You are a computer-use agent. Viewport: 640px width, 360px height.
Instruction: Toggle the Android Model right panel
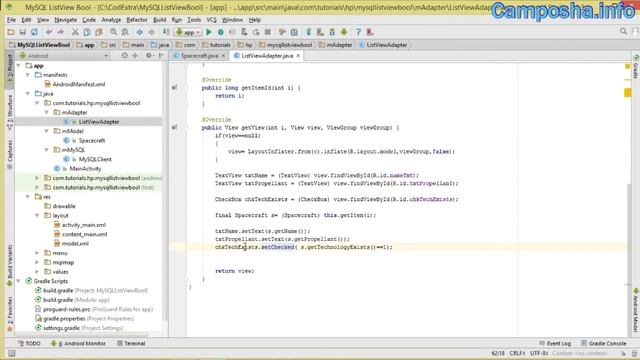pyautogui.click(x=636, y=310)
